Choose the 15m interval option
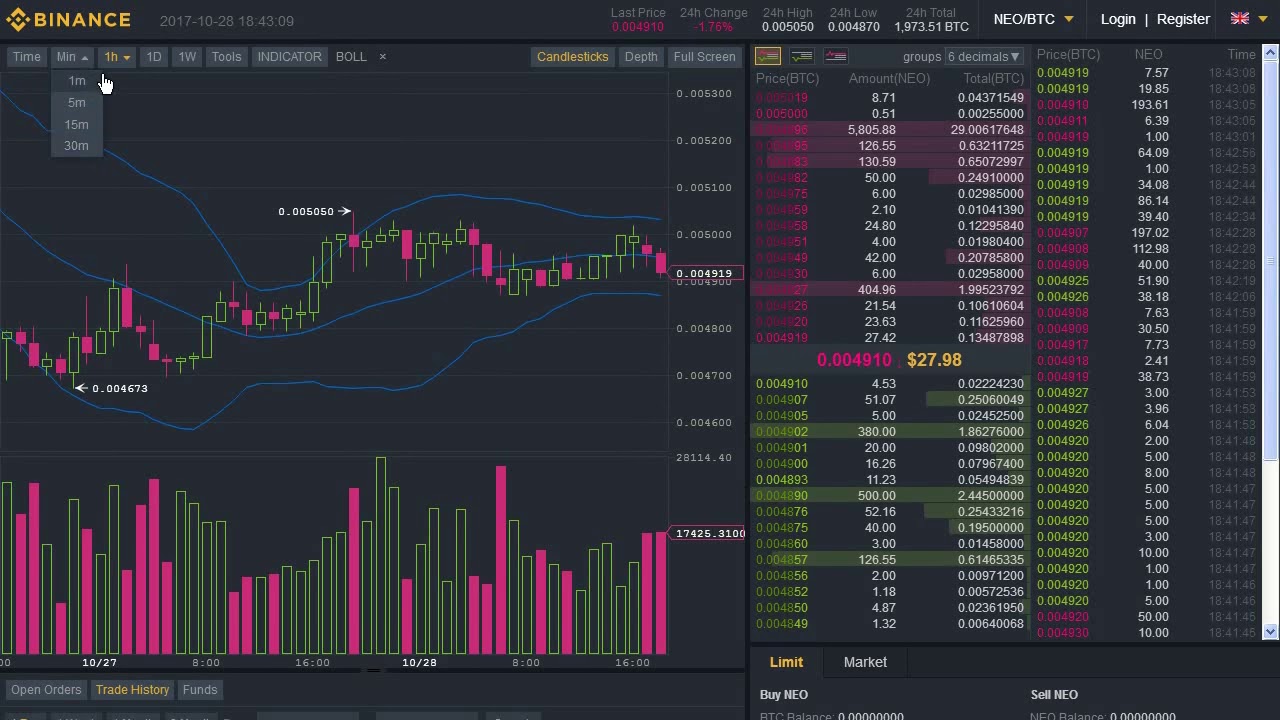The image size is (1280, 720). [76, 124]
